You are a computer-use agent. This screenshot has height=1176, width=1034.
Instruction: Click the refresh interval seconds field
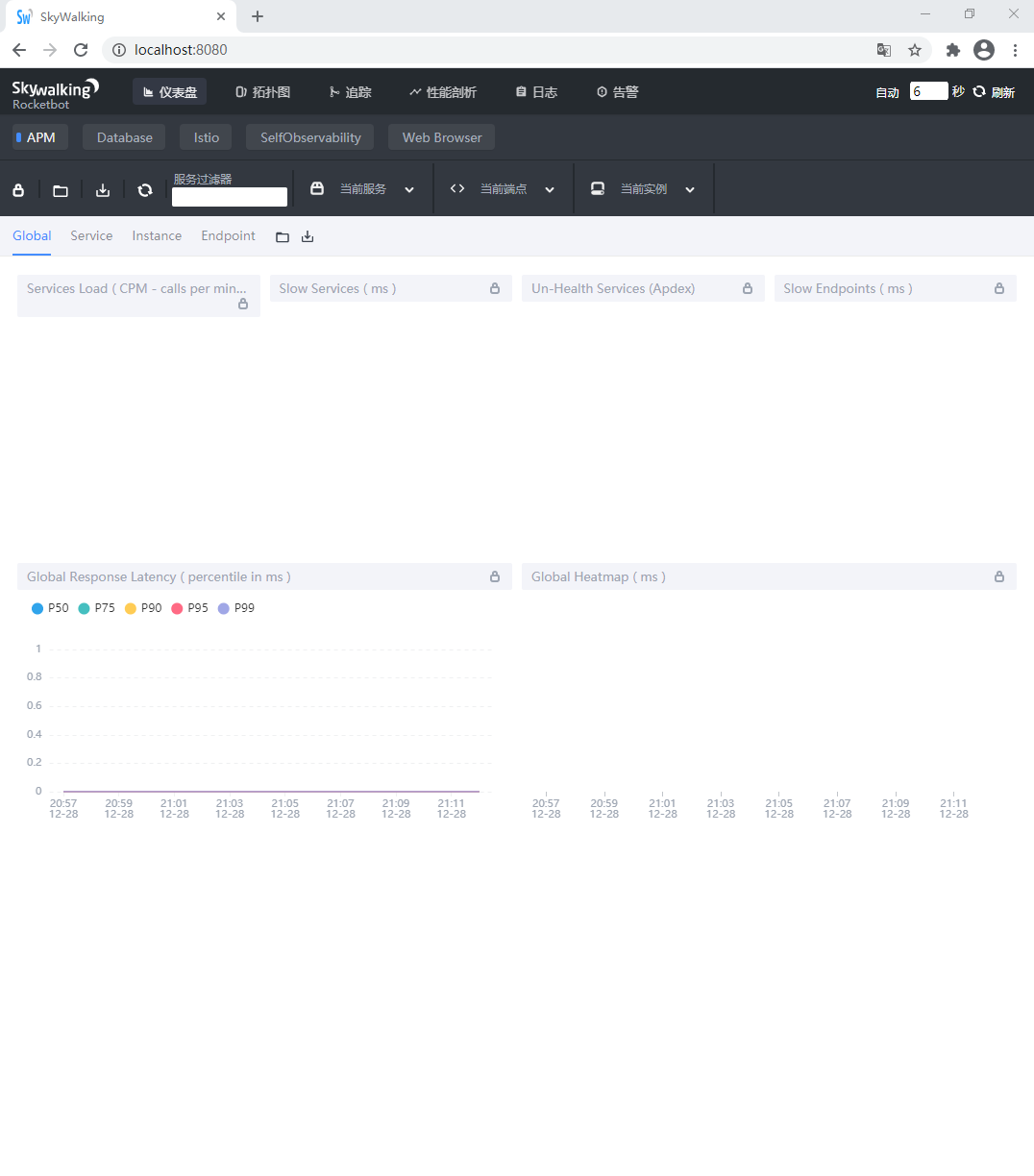click(x=928, y=91)
